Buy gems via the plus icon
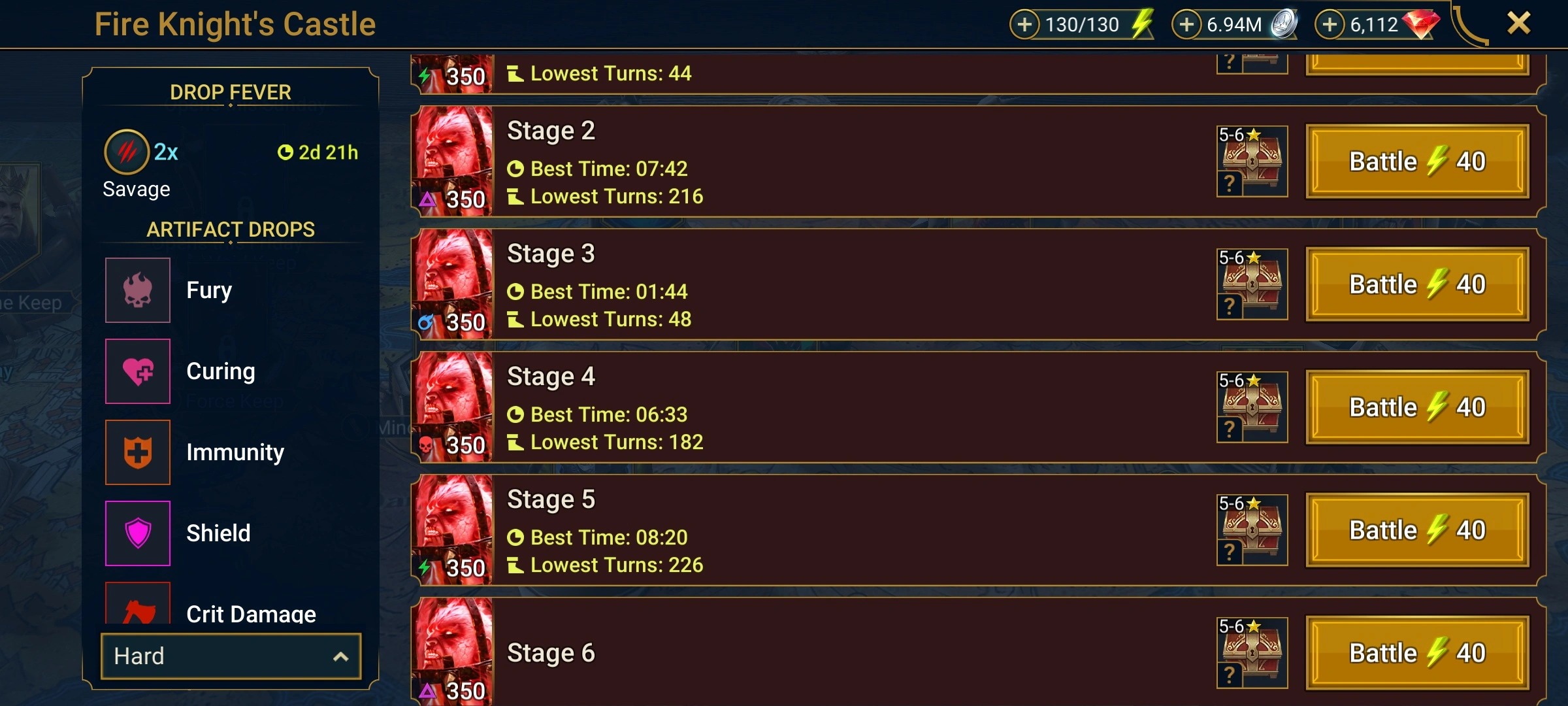 (x=1330, y=25)
